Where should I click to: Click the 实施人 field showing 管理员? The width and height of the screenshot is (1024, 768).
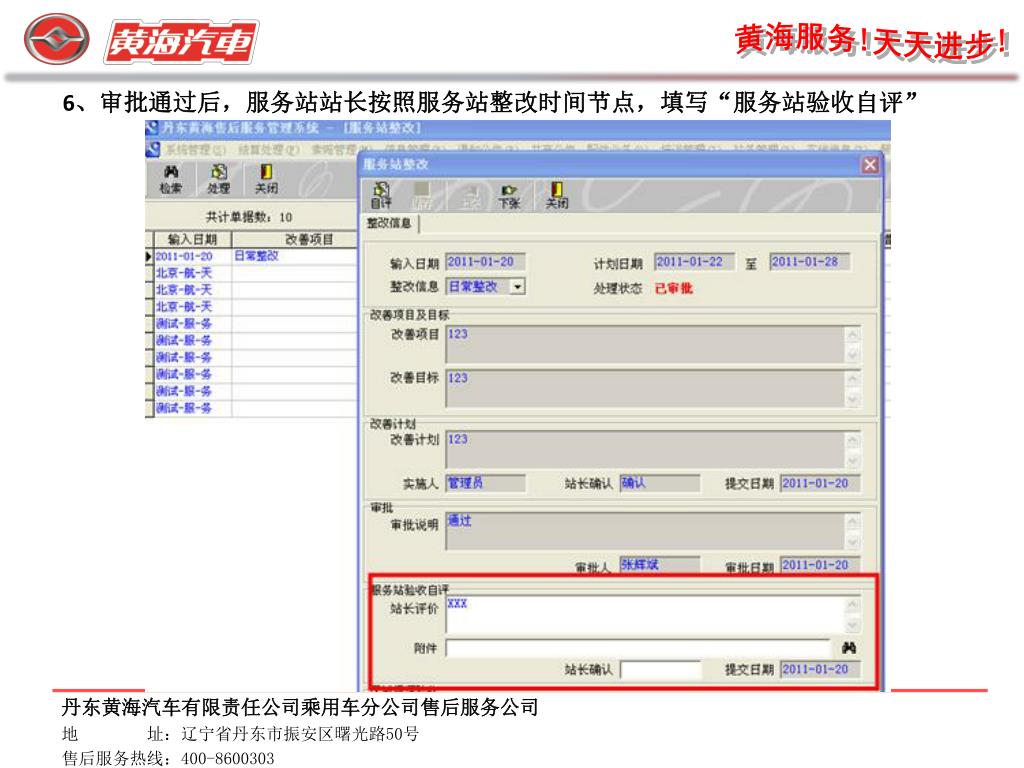pyautogui.click(x=485, y=483)
